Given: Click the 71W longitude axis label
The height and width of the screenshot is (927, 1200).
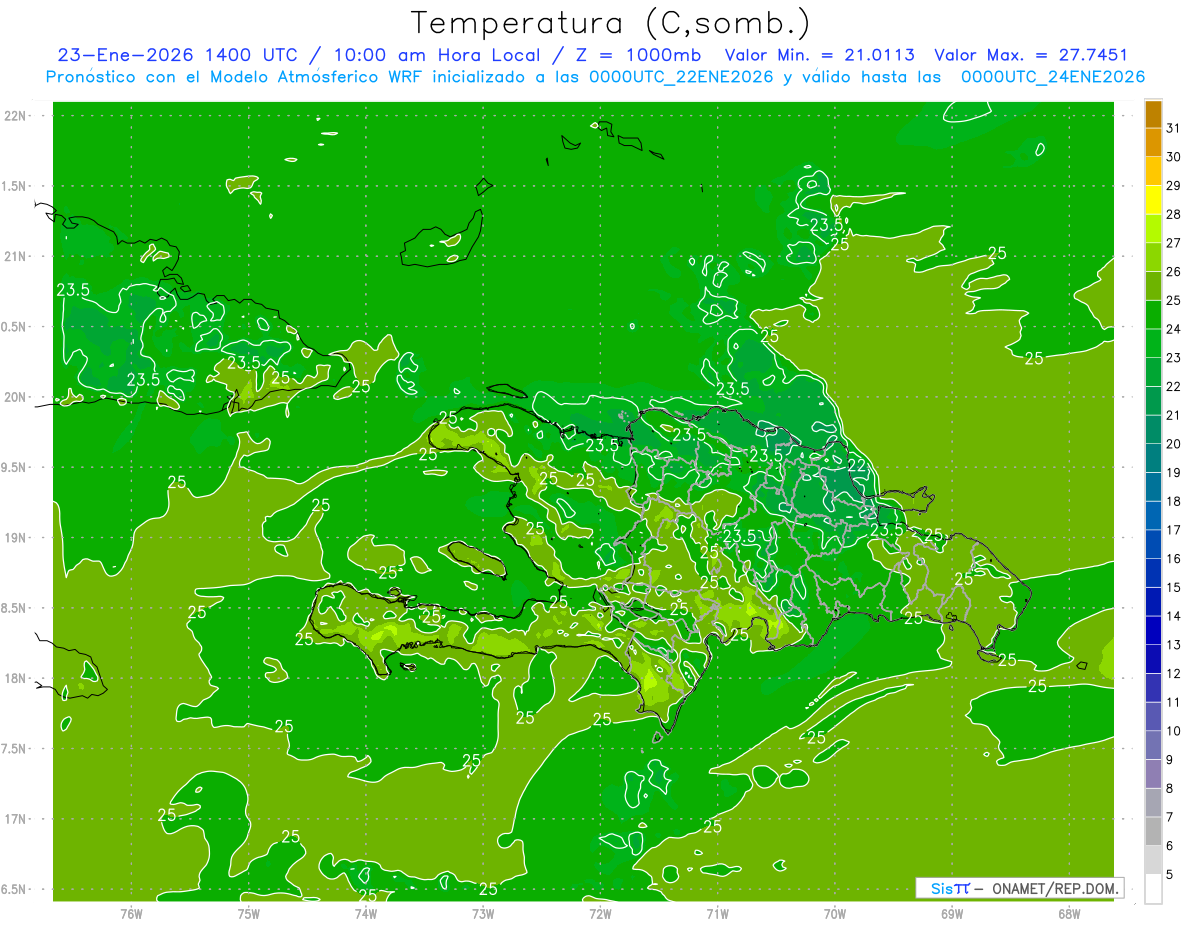Looking at the screenshot, I should 717,913.
